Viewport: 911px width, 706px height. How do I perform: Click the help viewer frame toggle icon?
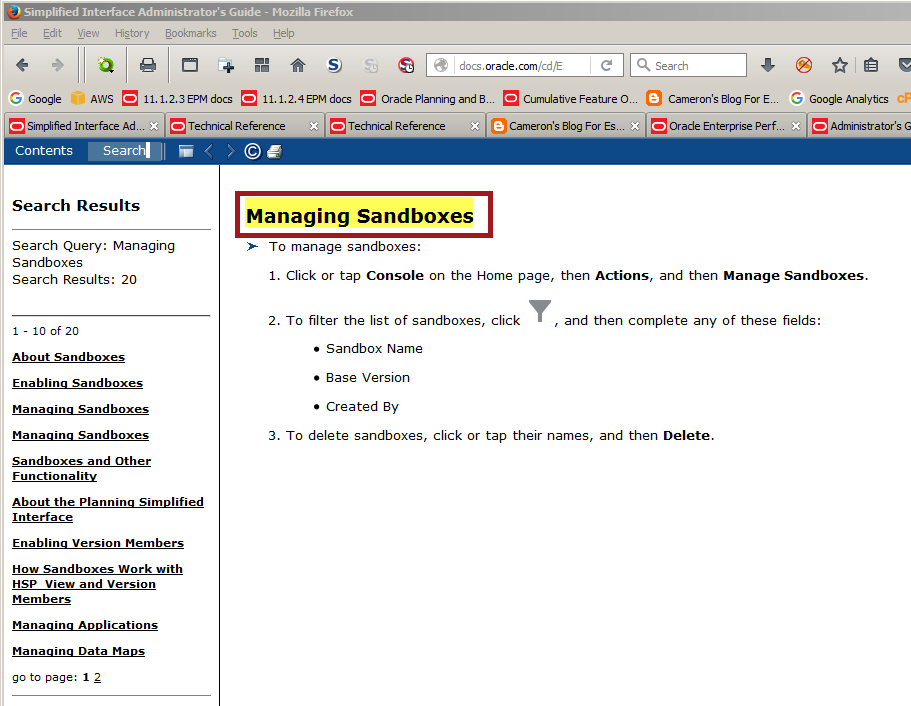186,152
